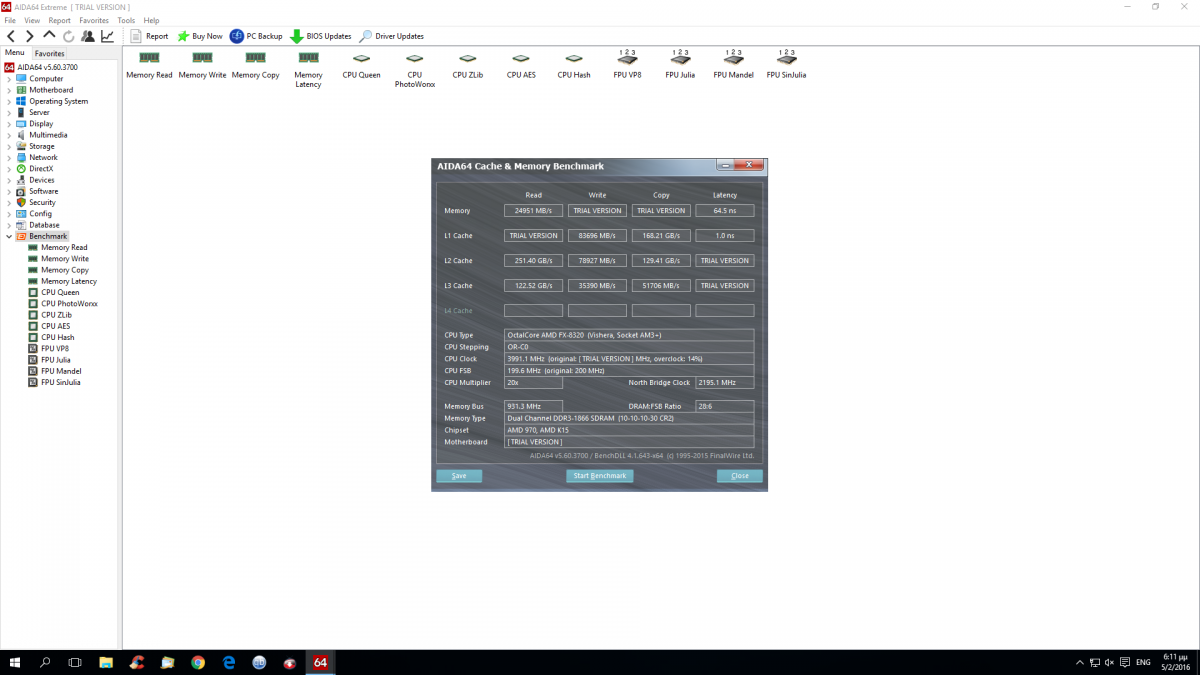The height and width of the screenshot is (675, 1200).
Task: Select the CPU AES icon in the main pane
Action: [x=520, y=65]
